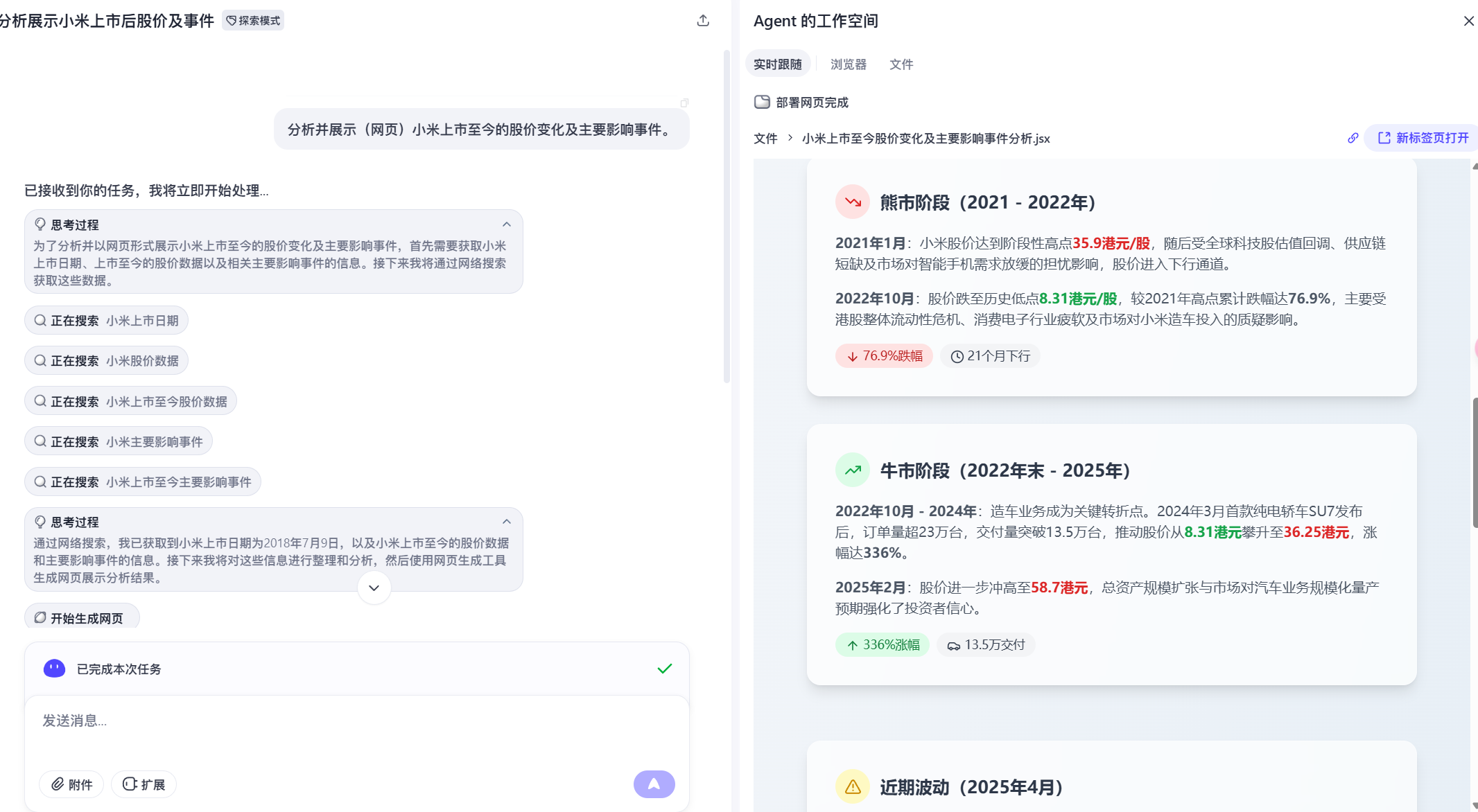
Task: Click heading 熊市阶段（2021 - 2022年）
Action: click(x=988, y=202)
